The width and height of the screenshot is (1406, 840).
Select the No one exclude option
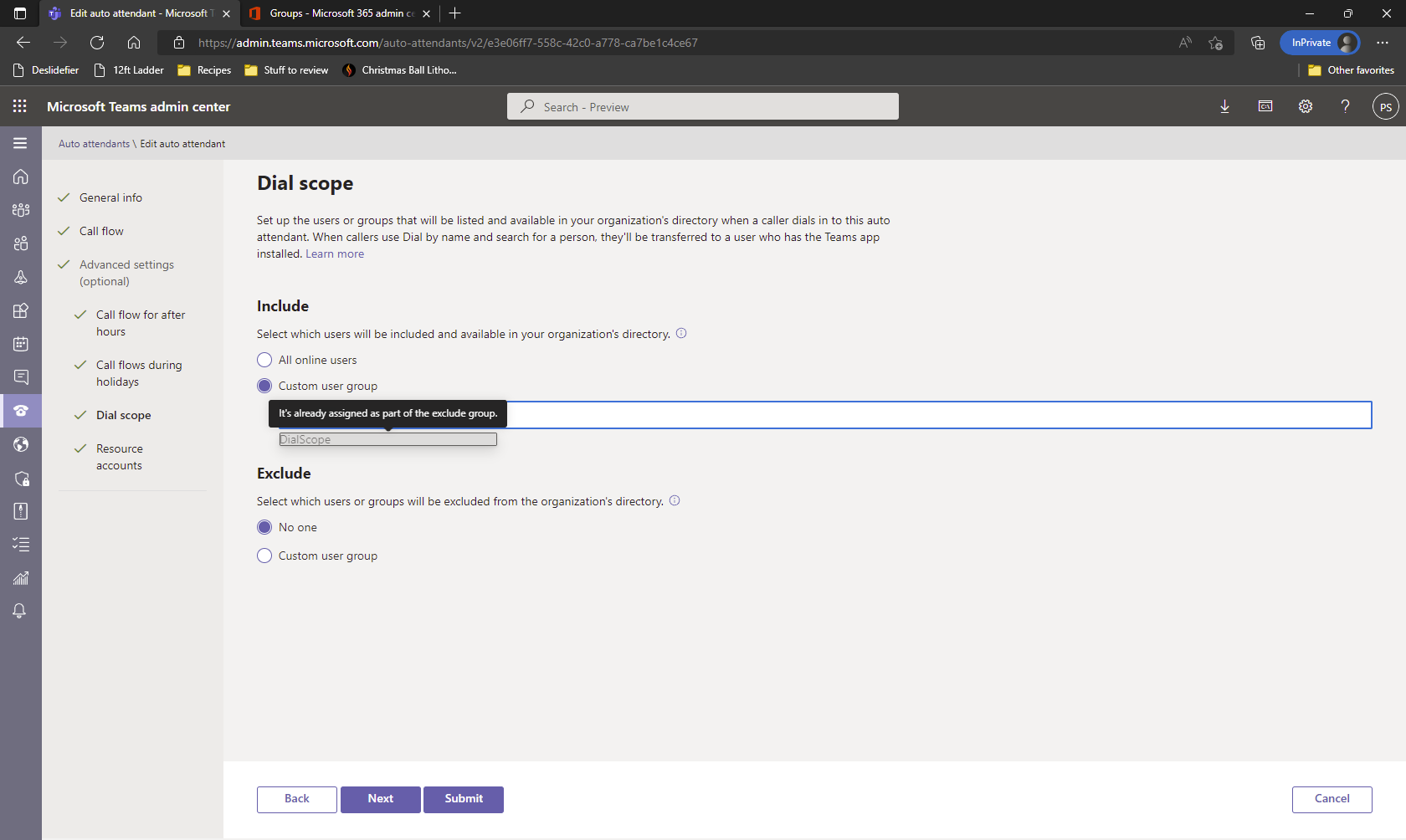click(x=287, y=527)
